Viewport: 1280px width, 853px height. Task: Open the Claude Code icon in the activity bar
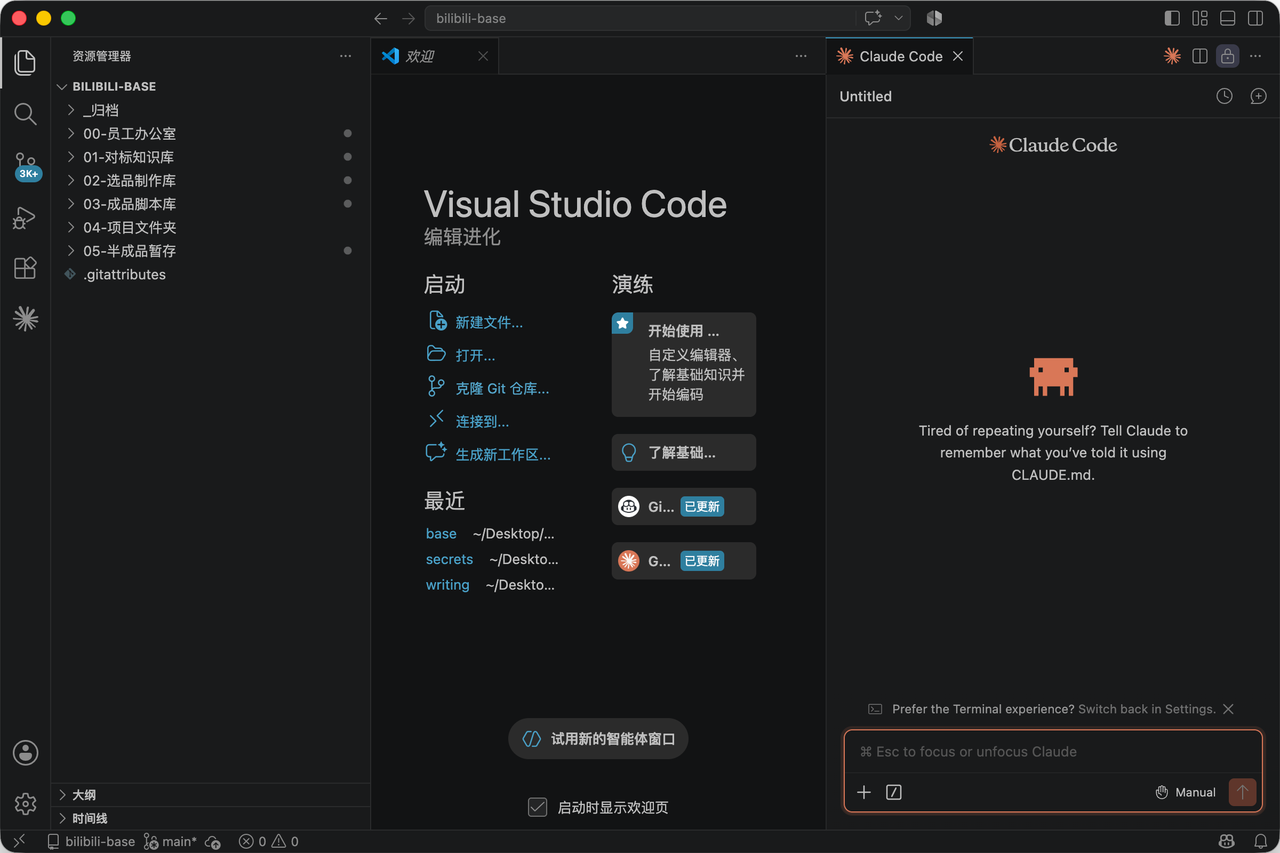coord(25,319)
